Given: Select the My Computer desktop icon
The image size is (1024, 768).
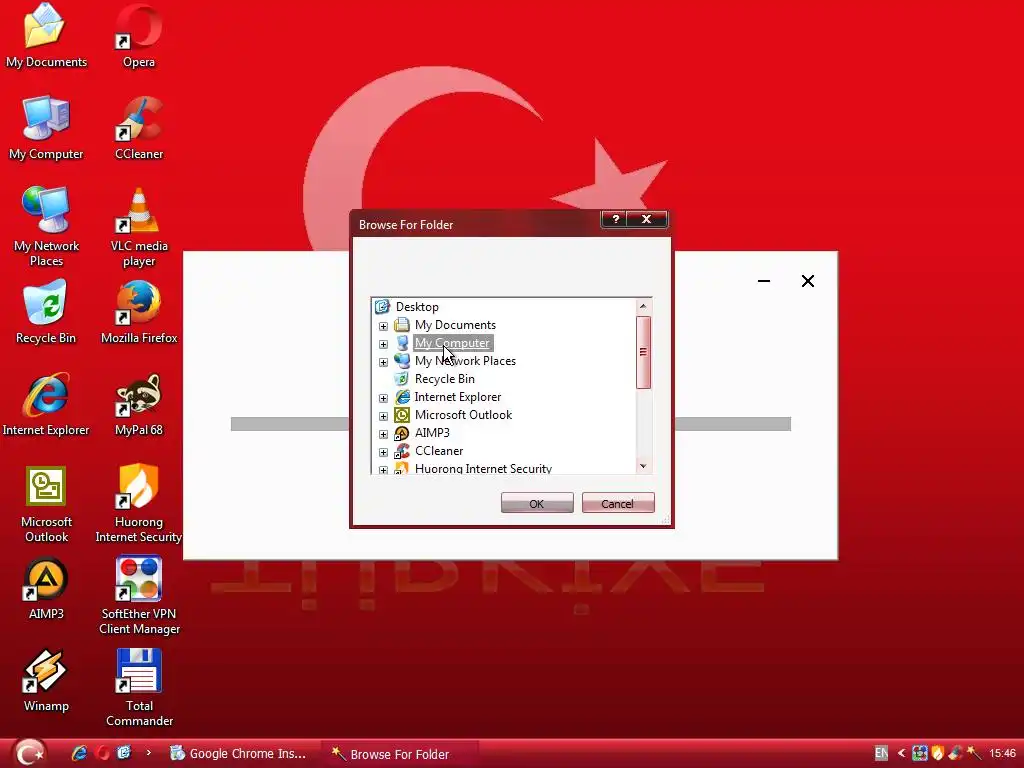Looking at the screenshot, I should [46, 127].
